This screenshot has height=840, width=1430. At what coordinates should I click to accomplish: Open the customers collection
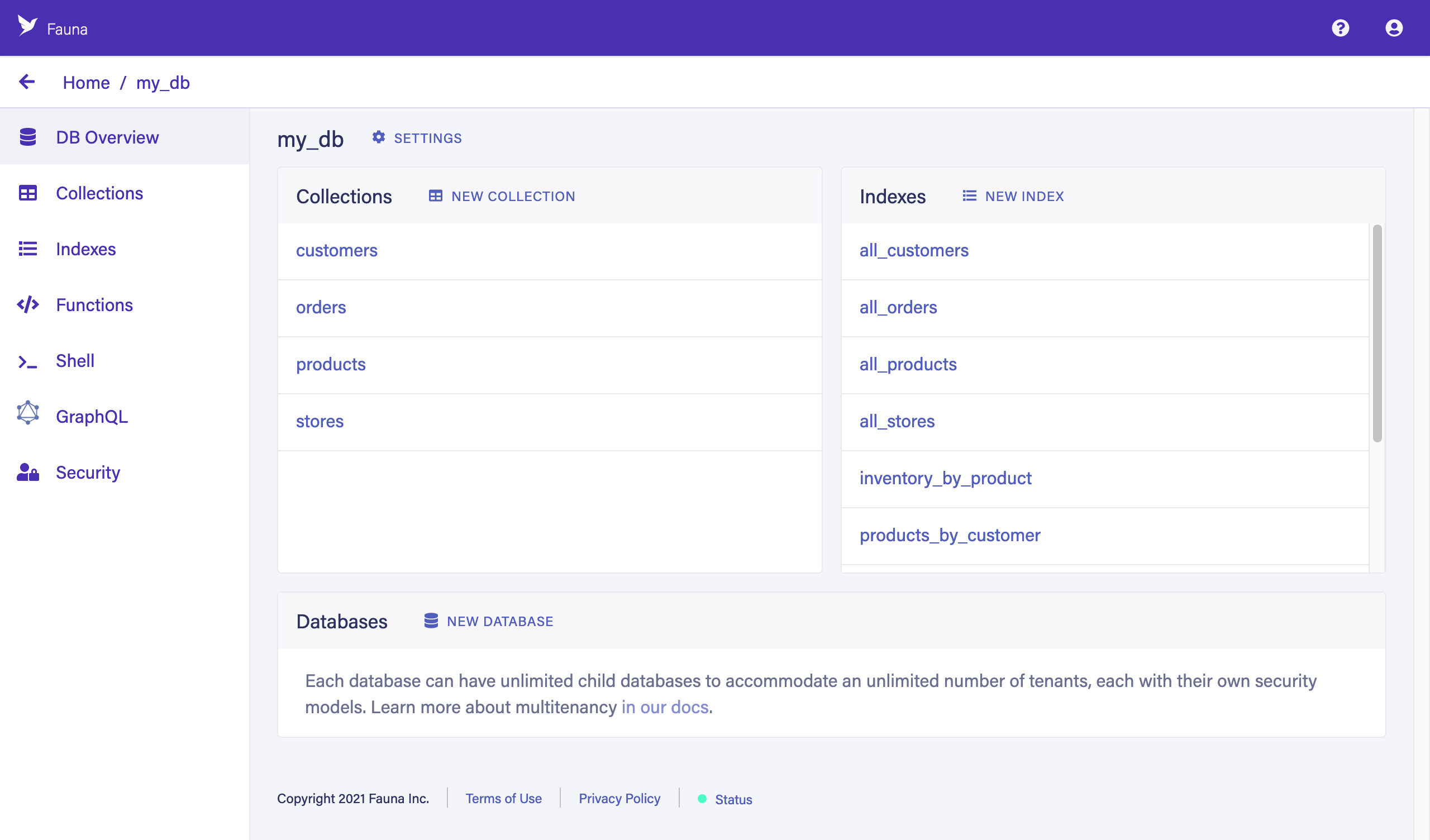pos(336,250)
